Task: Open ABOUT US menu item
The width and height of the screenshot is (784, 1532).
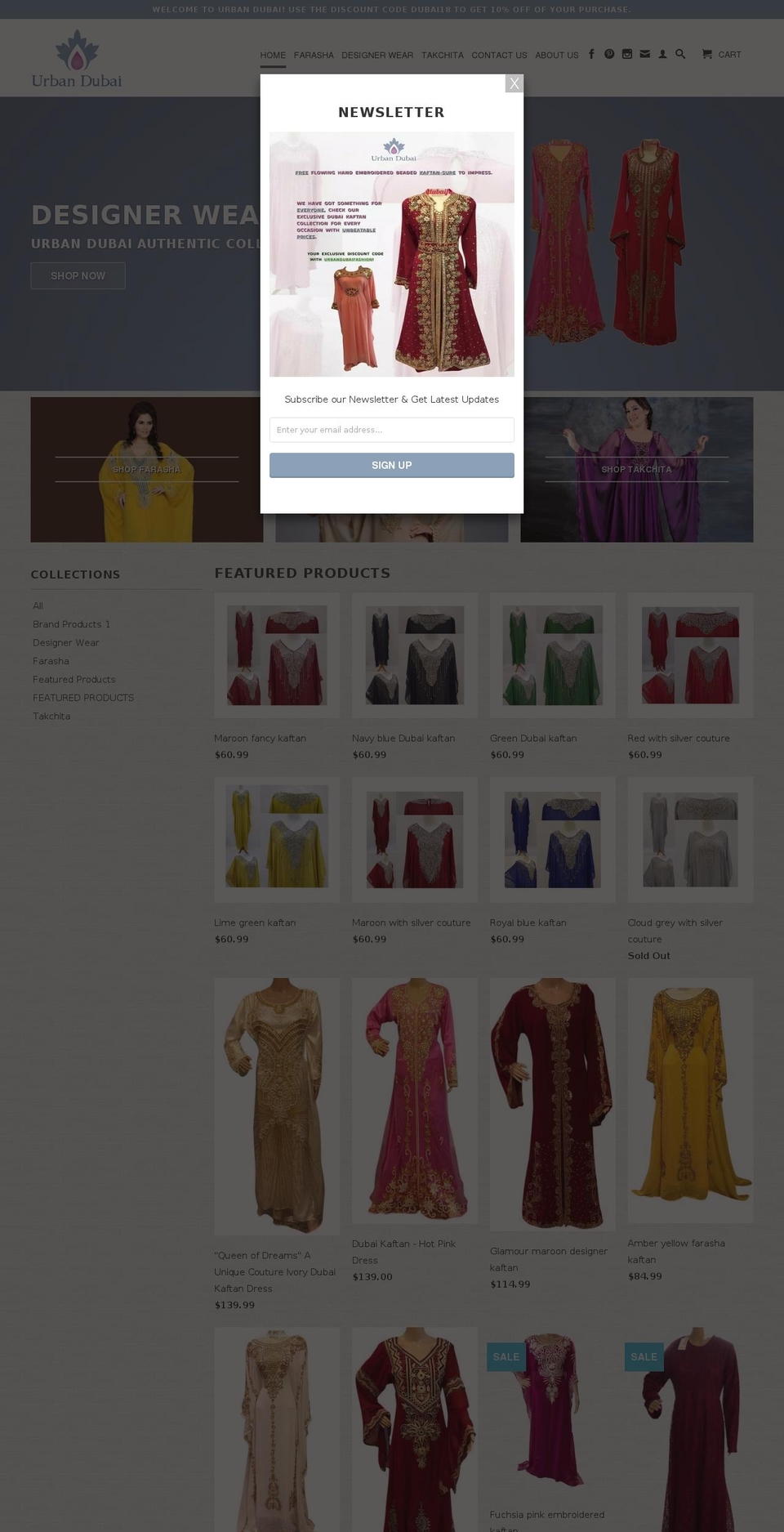Action: tap(557, 55)
